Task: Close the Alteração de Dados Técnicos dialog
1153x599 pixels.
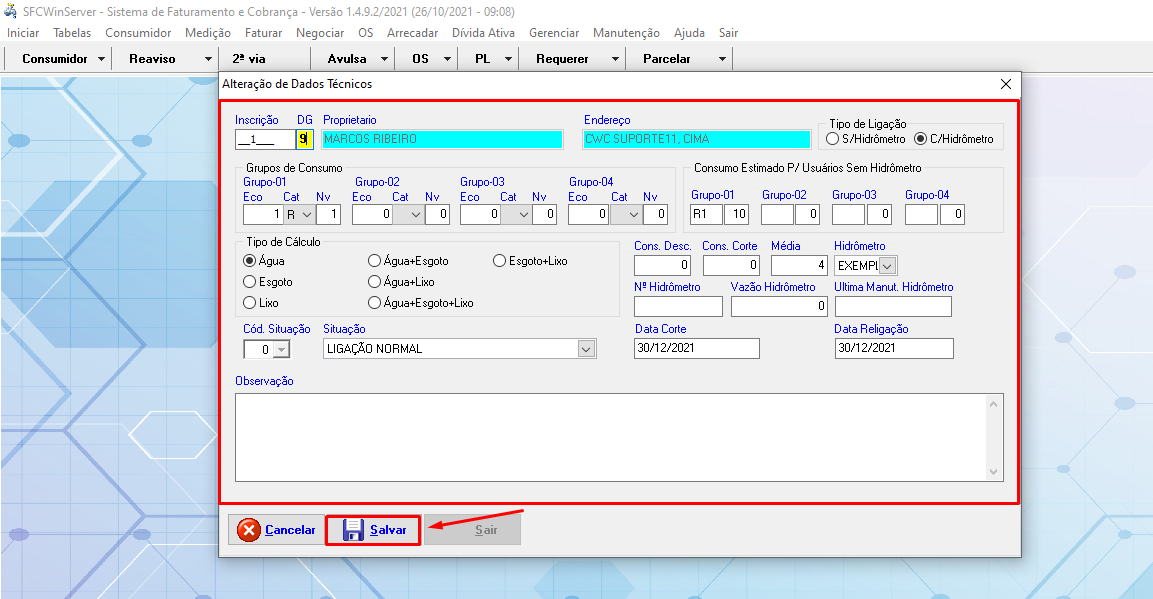Action: click(1006, 84)
